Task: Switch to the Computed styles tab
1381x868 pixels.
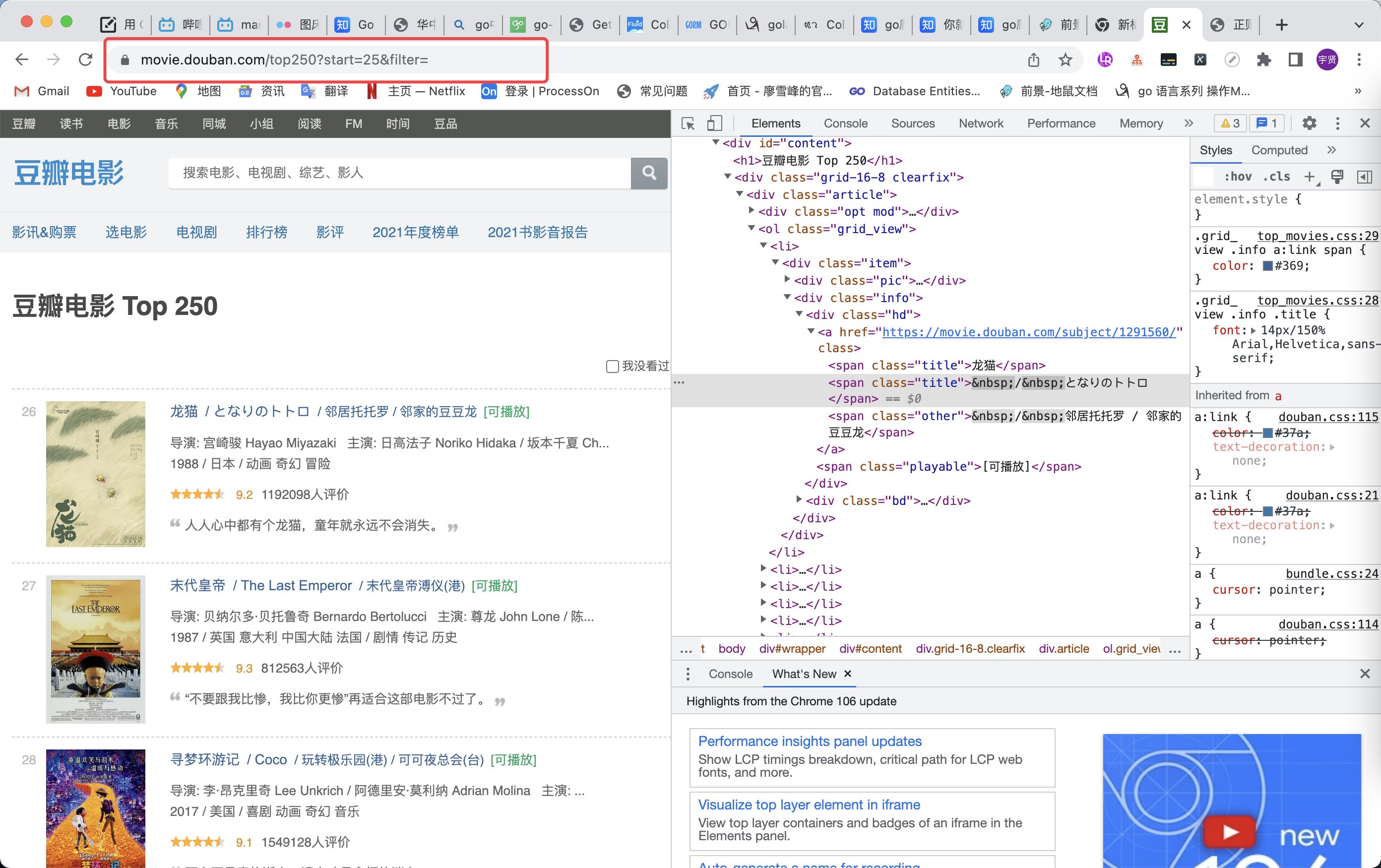Action: [1279, 150]
